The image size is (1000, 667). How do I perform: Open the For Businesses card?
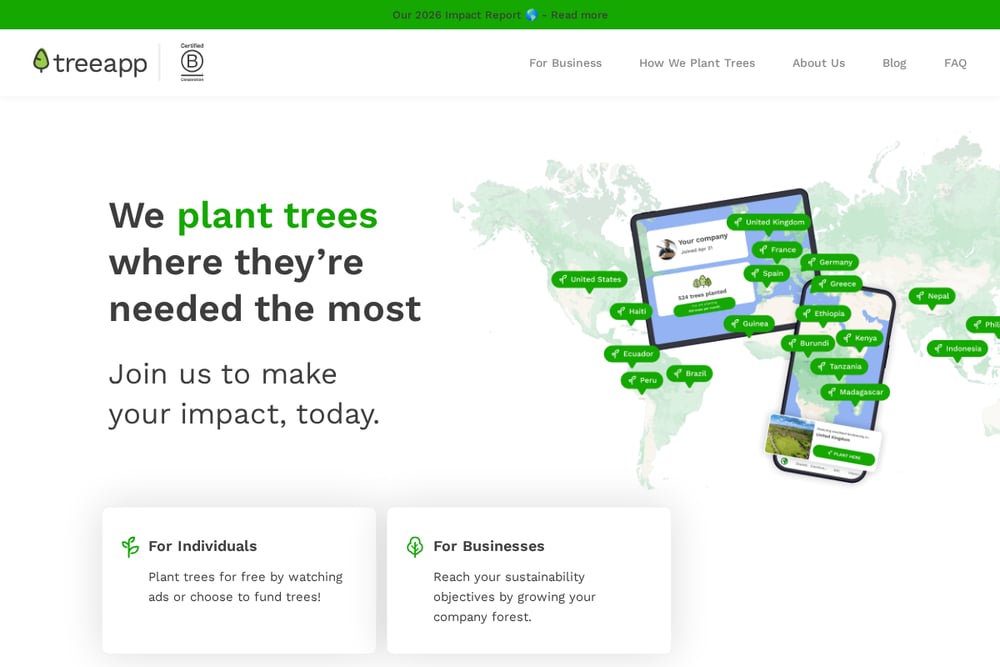click(529, 580)
